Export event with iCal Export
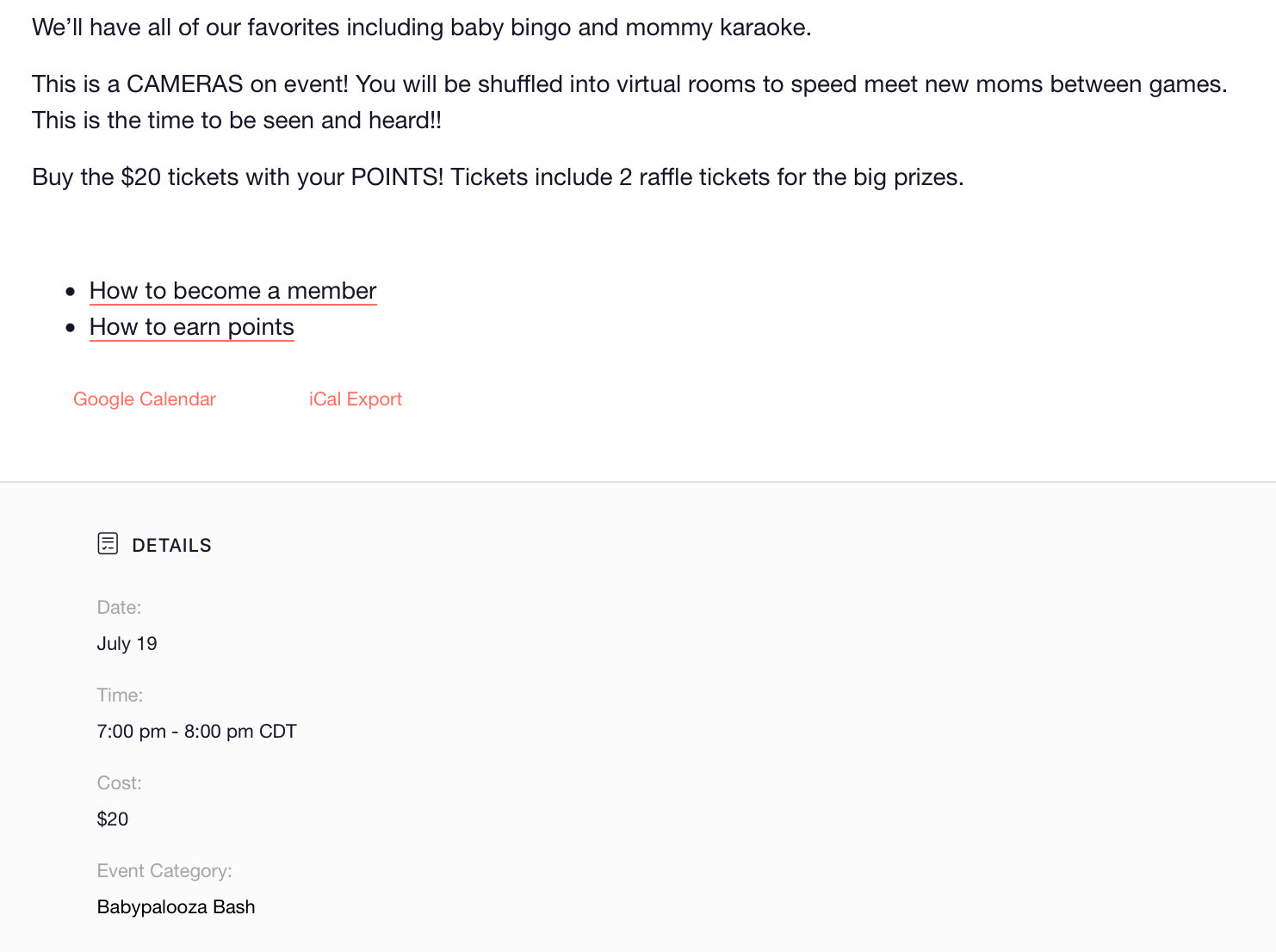1276x952 pixels. point(356,399)
